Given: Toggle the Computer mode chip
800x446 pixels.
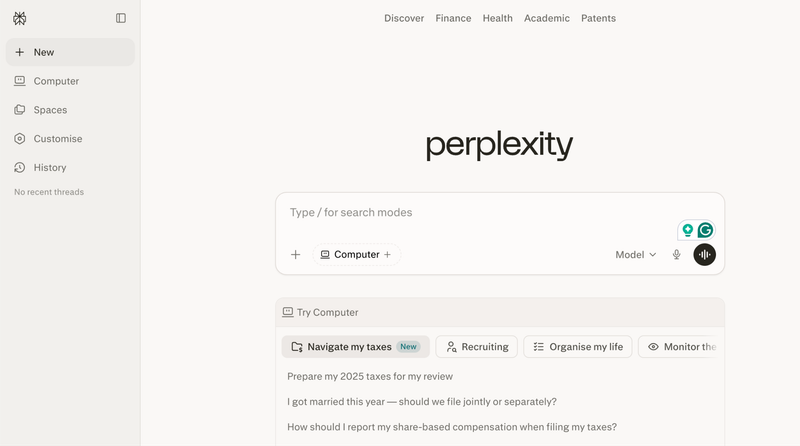Looking at the screenshot, I should pyautogui.click(x=357, y=255).
